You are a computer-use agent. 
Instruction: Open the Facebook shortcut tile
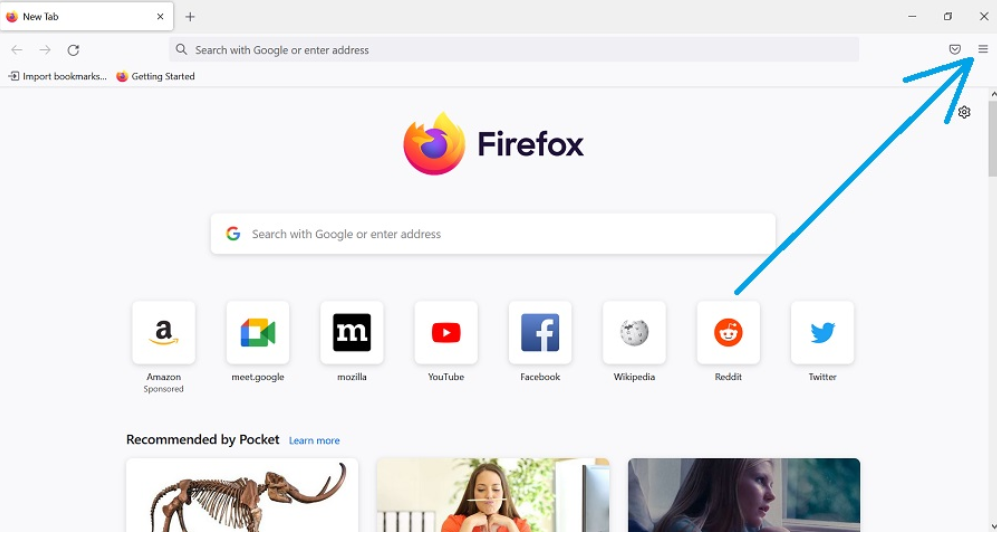coord(540,333)
